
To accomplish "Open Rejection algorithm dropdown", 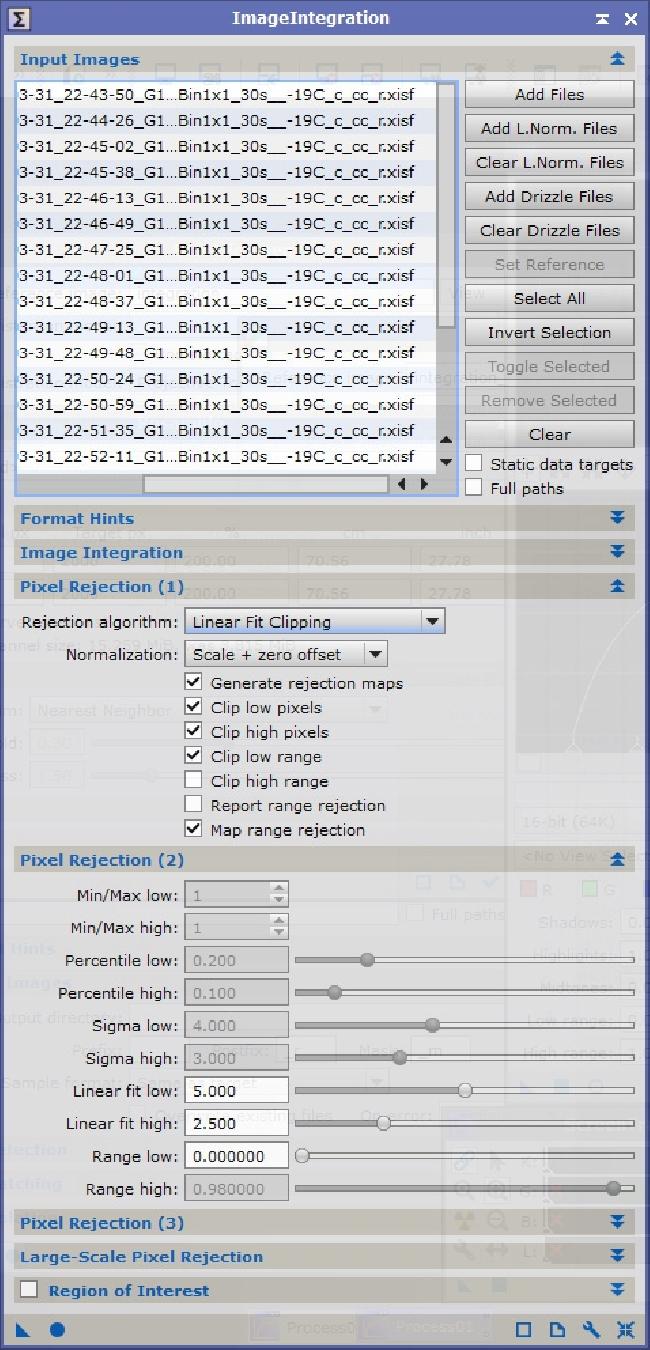I will (x=315, y=622).
